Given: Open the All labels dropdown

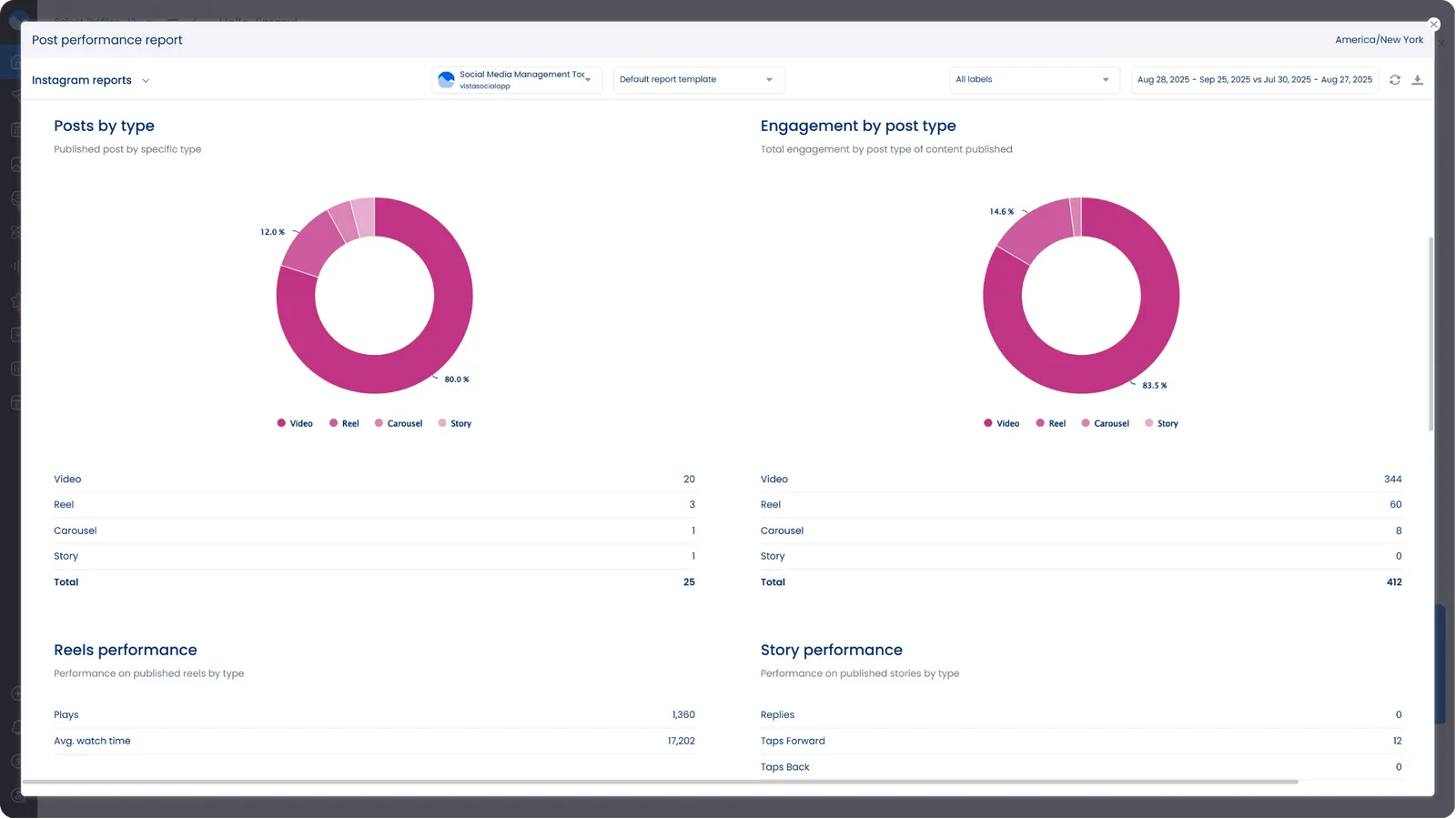Looking at the screenshot, I should (x=1033, y=80).
